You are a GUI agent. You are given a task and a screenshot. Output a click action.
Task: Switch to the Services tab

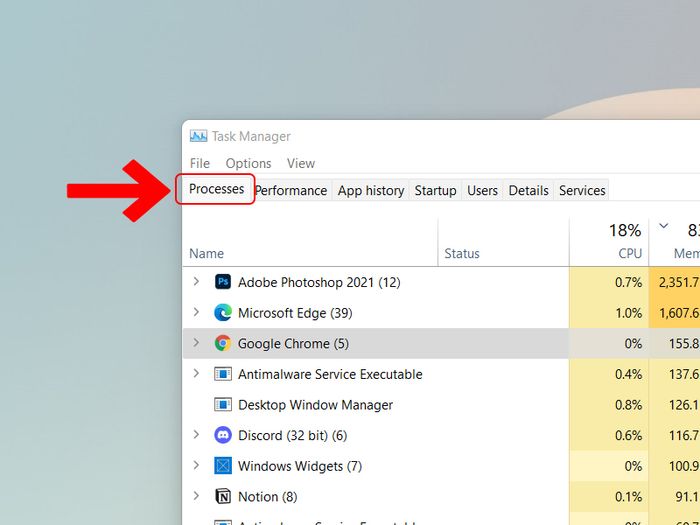582,191
